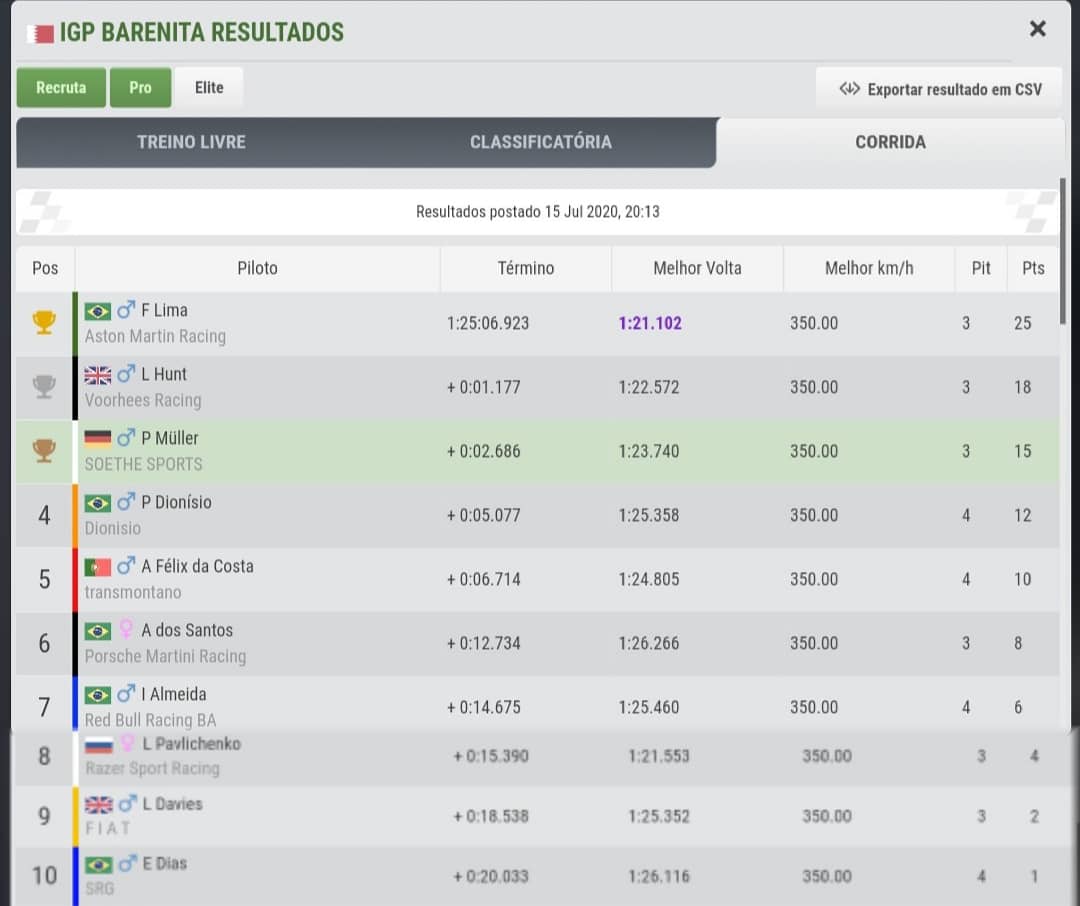
Task: Select team name Red Bull Racing BA
Action: pyautogui.click(x=150, y=721)
